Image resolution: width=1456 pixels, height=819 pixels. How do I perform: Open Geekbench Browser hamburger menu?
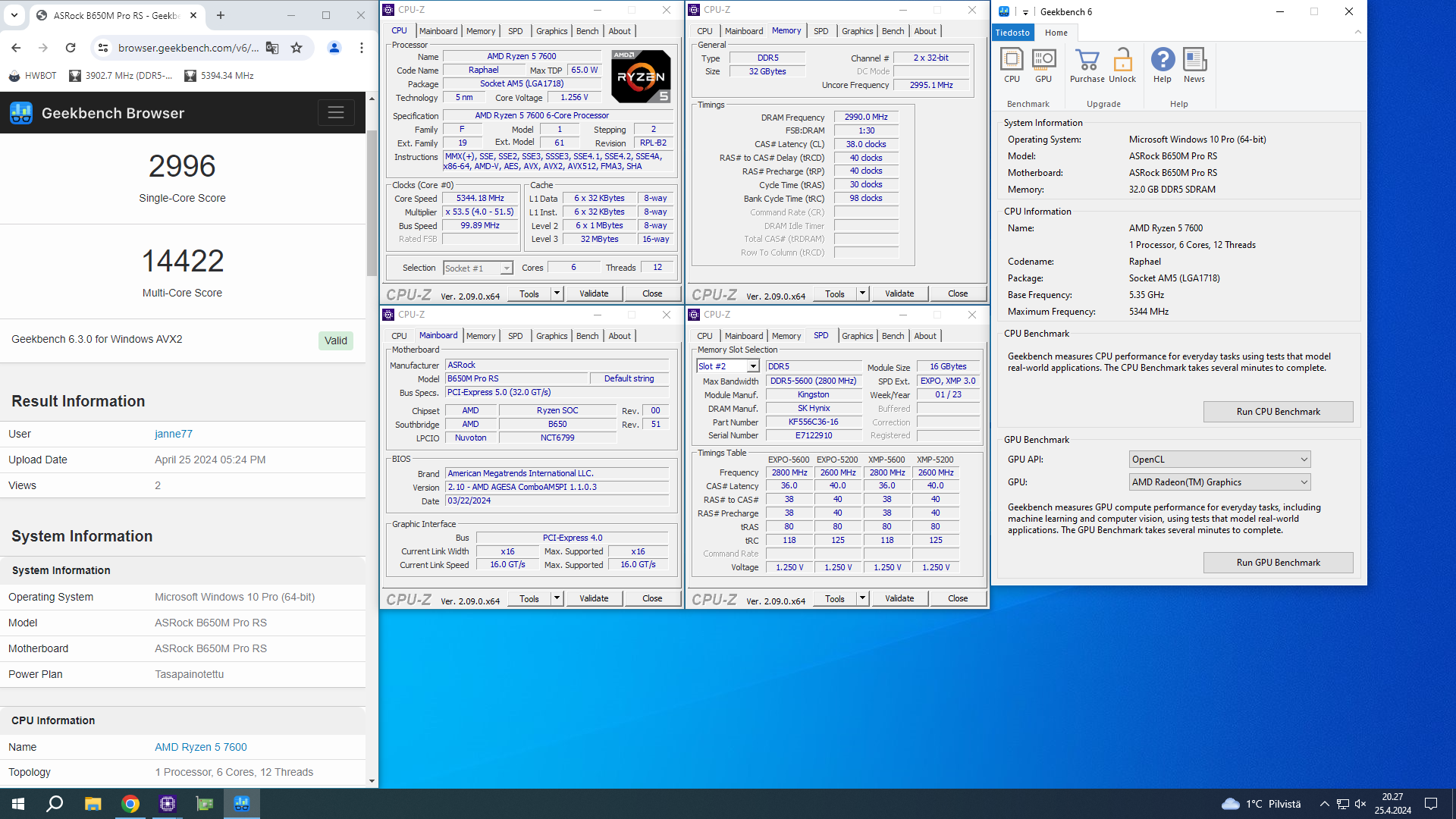click(x=336, y=113)
